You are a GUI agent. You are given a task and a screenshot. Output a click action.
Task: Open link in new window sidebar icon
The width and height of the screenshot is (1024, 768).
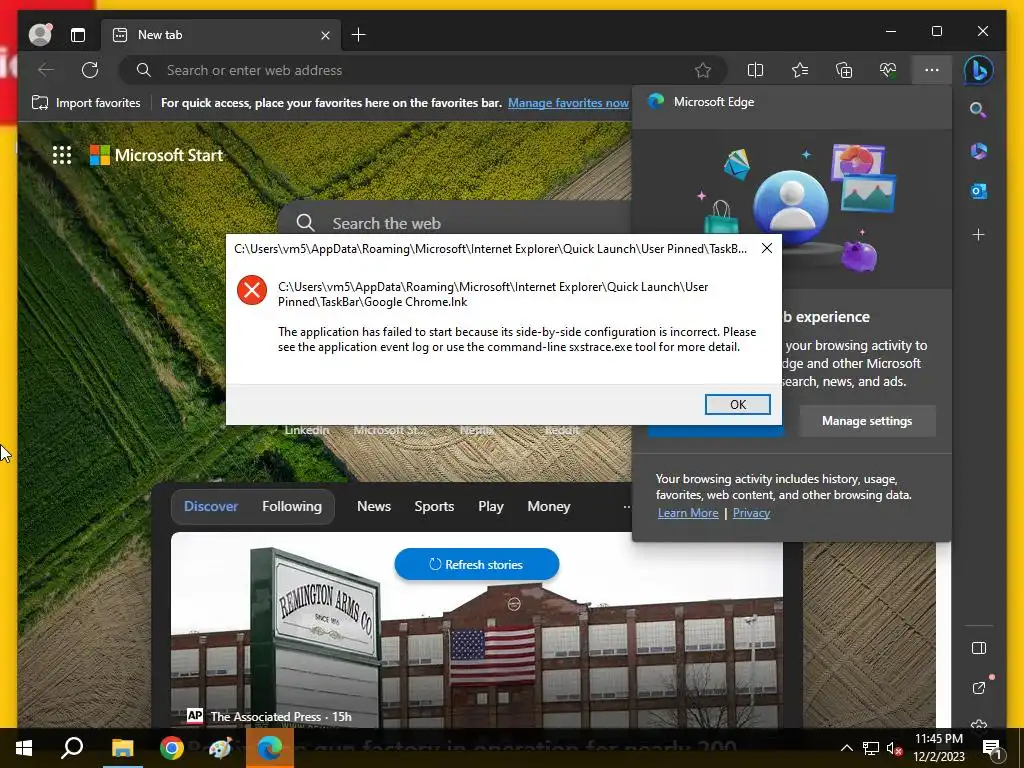(x=978, y=688)
